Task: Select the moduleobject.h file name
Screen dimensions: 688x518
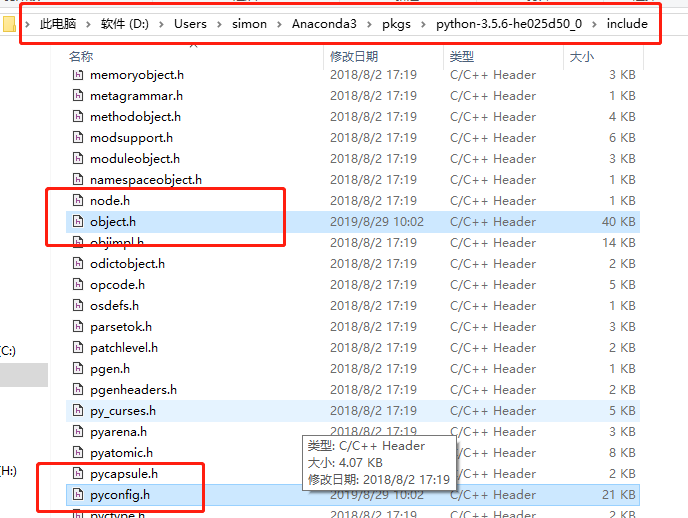Action: click(135, 159)
